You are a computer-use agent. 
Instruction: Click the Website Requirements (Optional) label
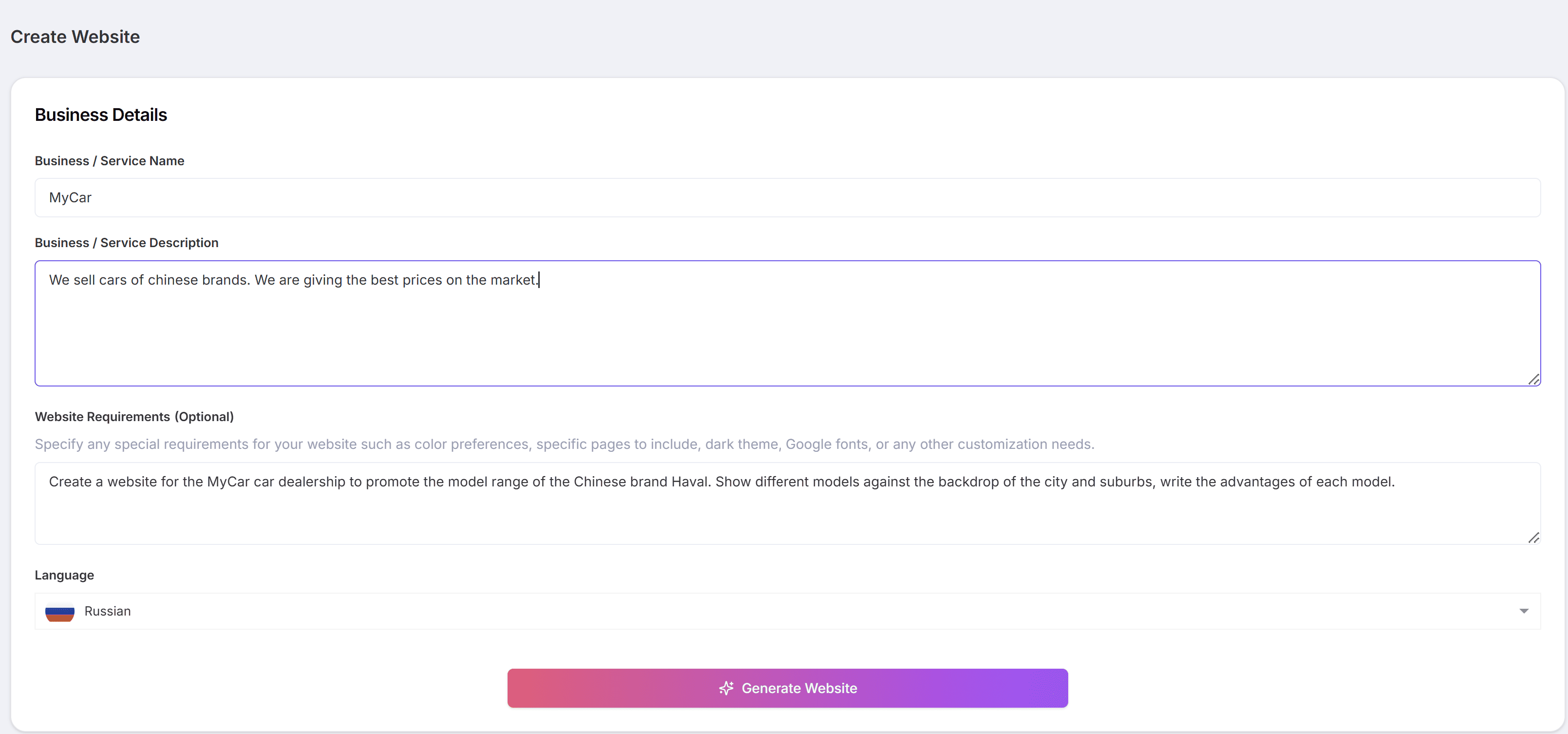[134, 417]
